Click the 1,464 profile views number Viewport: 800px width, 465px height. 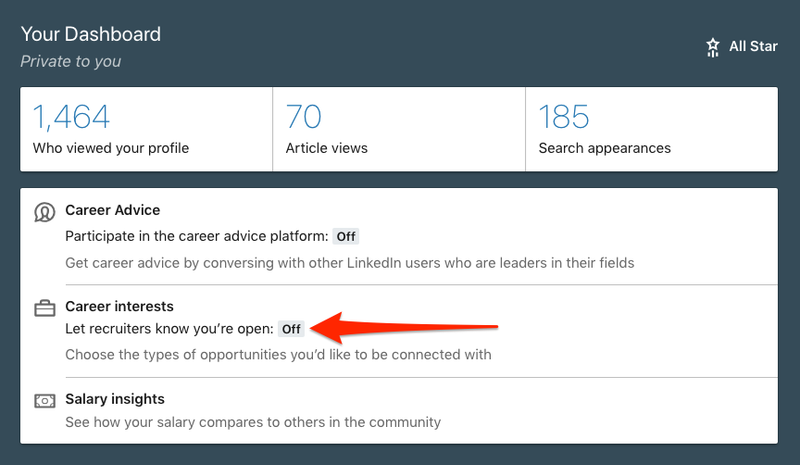tap(72, 117)
